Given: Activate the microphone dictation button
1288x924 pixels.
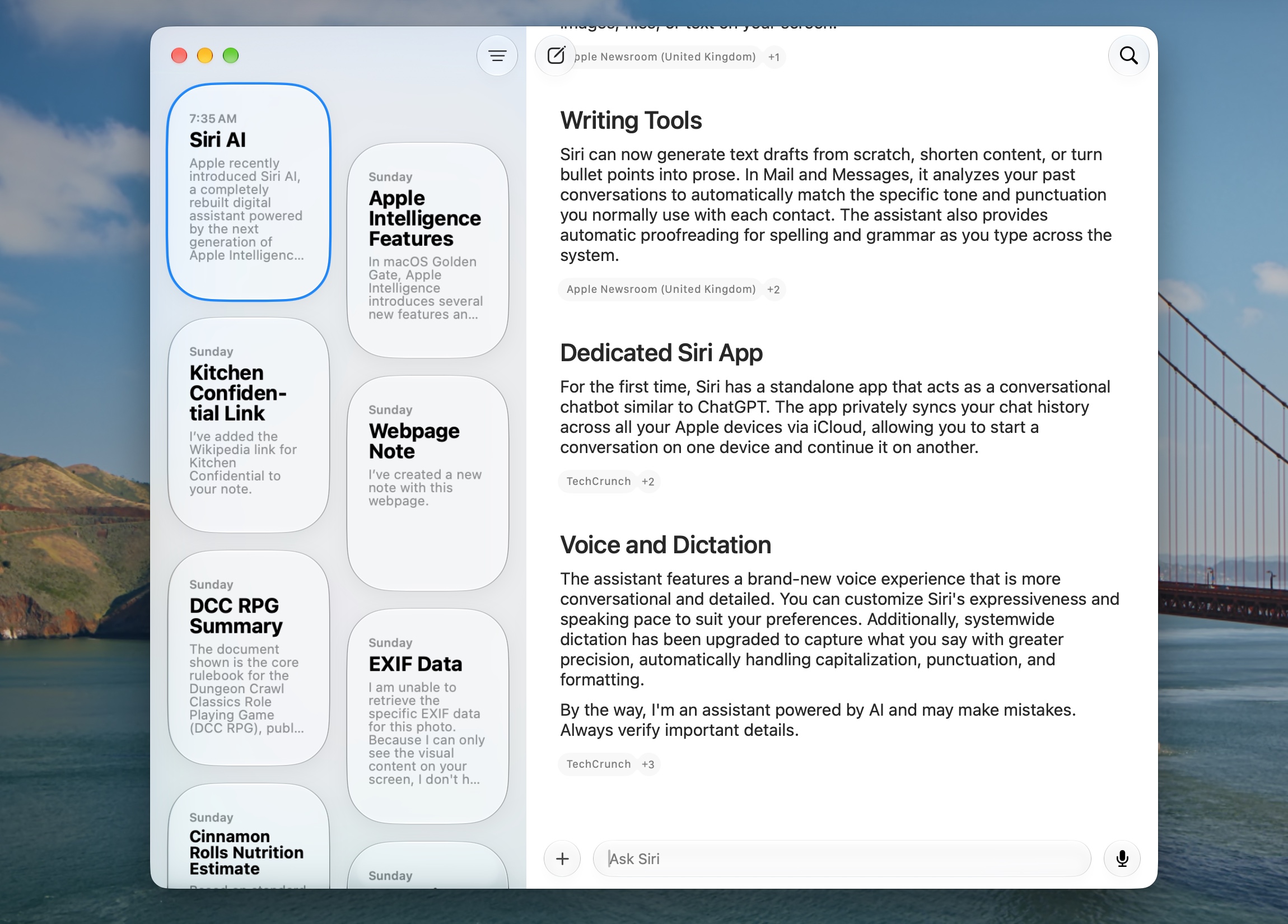Looking at the screenshot, I should click(x=1122, y=858).
